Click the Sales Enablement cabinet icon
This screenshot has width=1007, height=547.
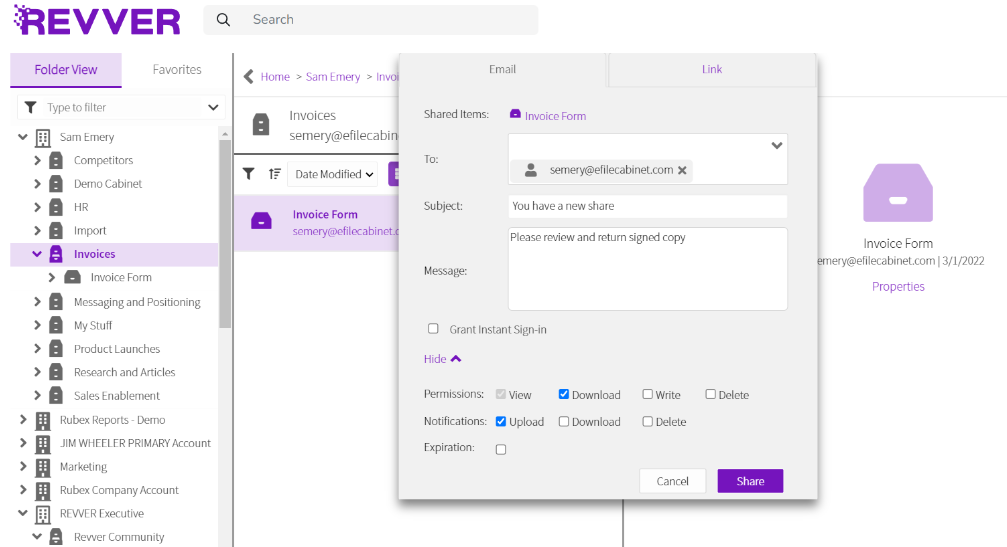(x=57, y=395)
